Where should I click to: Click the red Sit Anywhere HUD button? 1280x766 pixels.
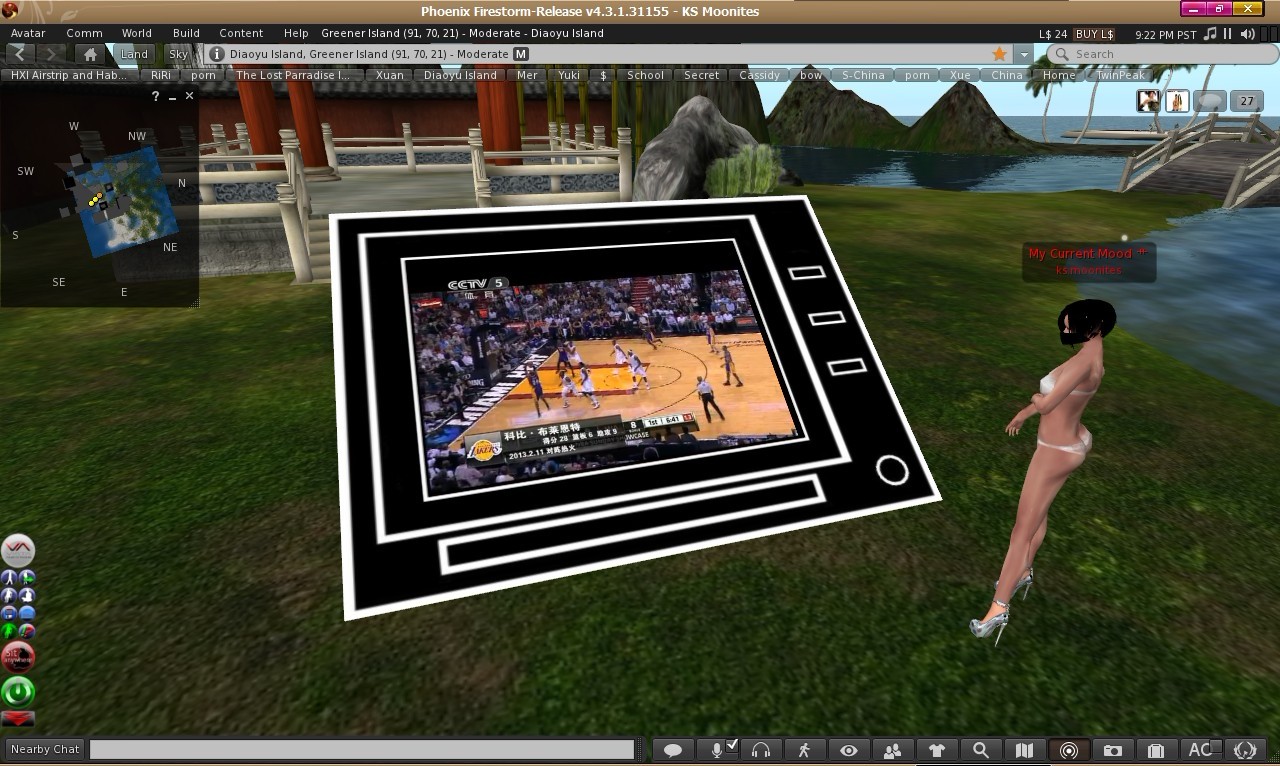click(x=18, y=657)
